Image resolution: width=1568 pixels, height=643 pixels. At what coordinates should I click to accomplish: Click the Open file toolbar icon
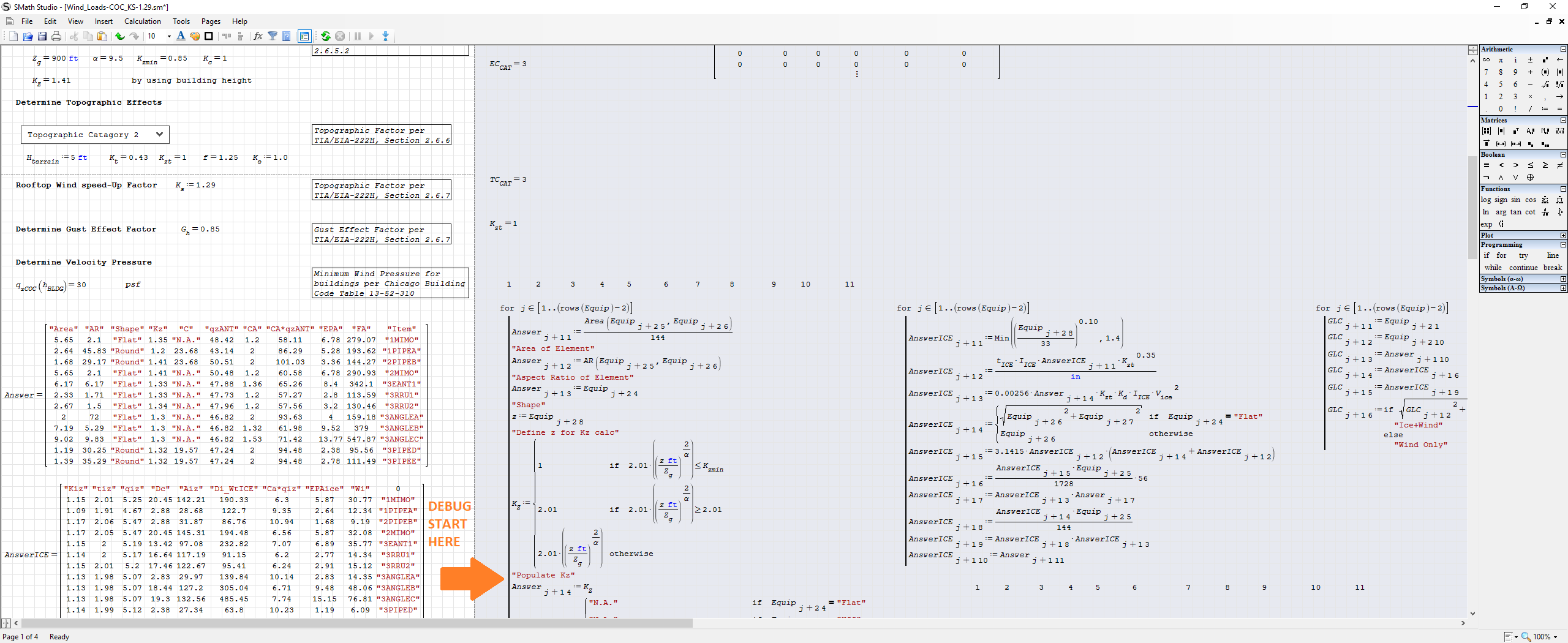point(28,37)
